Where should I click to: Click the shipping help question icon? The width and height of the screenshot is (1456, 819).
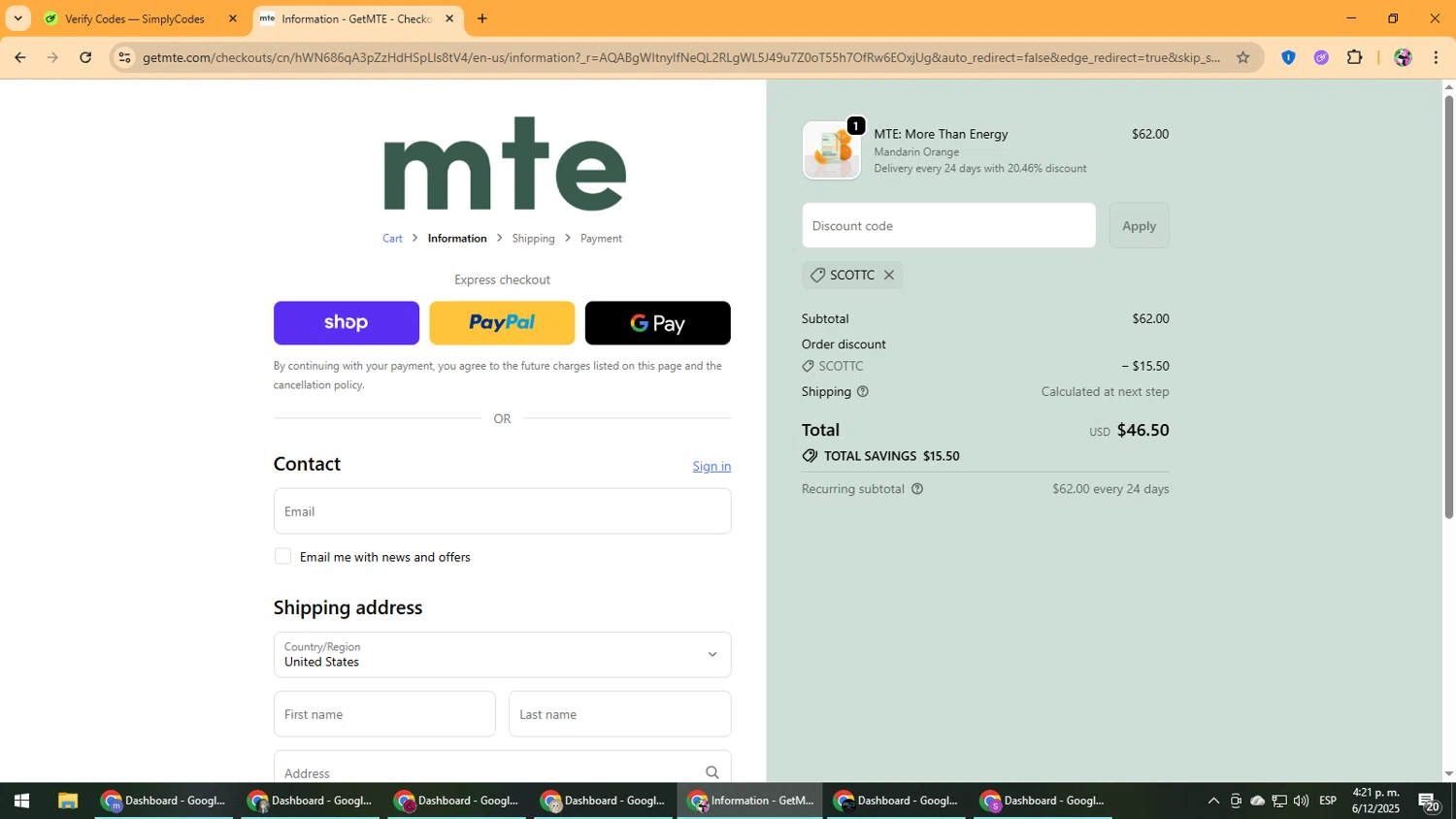863,392
